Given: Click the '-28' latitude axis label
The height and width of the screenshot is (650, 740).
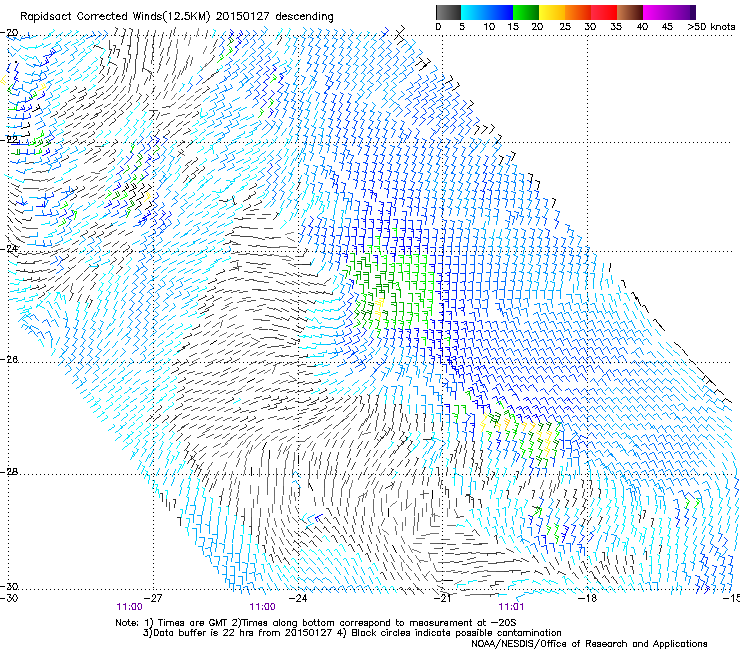Looking at the screenshot, I should click(10, 472).
